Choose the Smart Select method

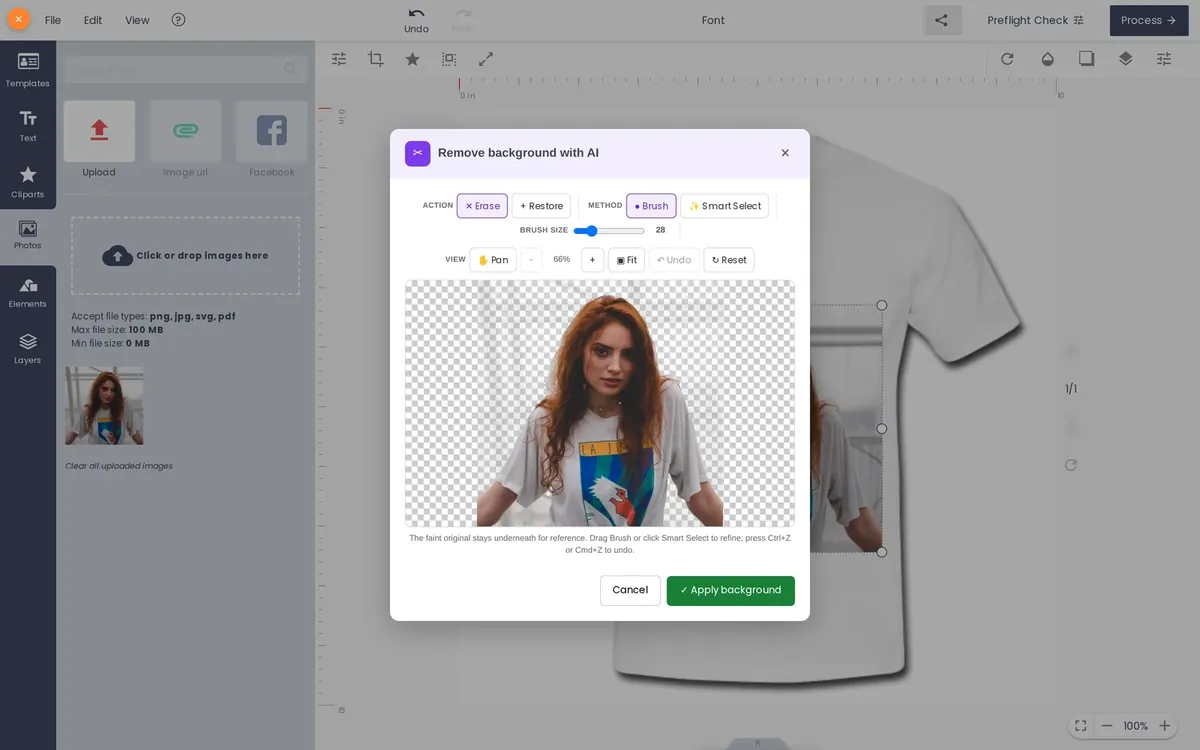click(725, 206)
